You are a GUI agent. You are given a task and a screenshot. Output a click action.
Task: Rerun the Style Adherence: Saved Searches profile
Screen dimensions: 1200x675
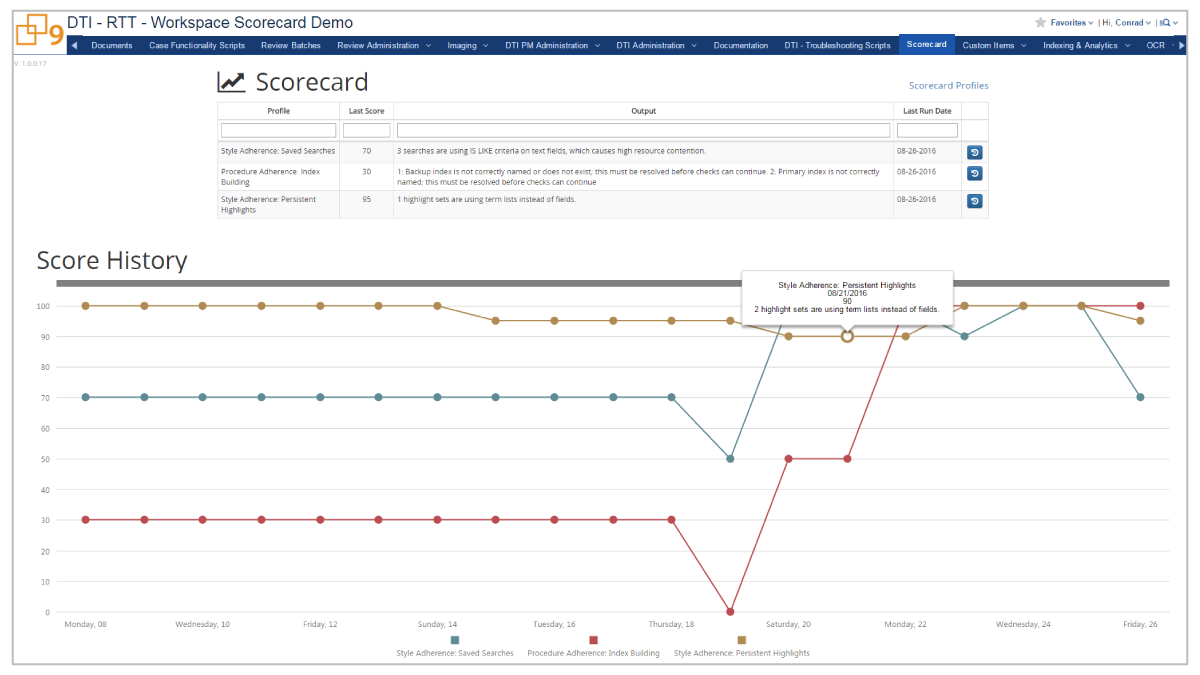(x=973, y=151)
